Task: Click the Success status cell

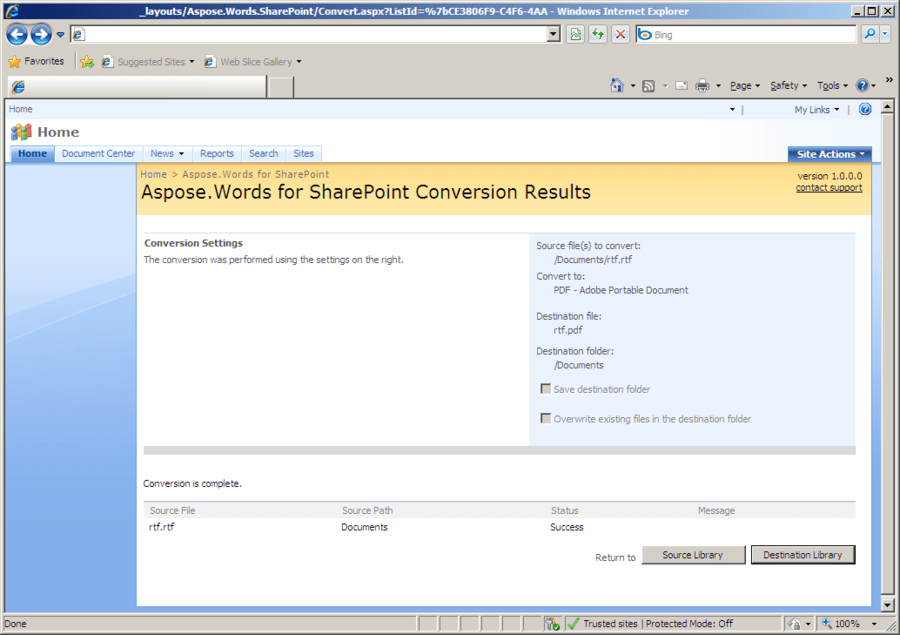Action: click(x=567, y=527)
